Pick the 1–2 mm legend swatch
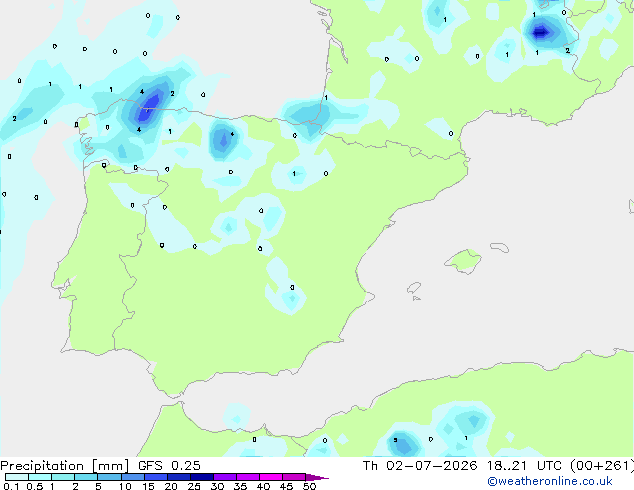634x490 pixels. coord(63,477)
